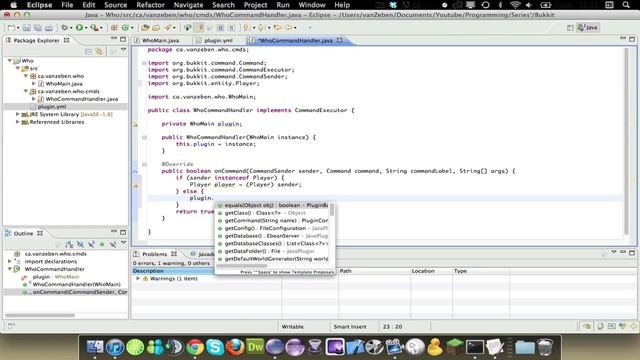Expand the Referenced Libraries node
The height and width of the screenshot is (360, 640).
(18, 122)
